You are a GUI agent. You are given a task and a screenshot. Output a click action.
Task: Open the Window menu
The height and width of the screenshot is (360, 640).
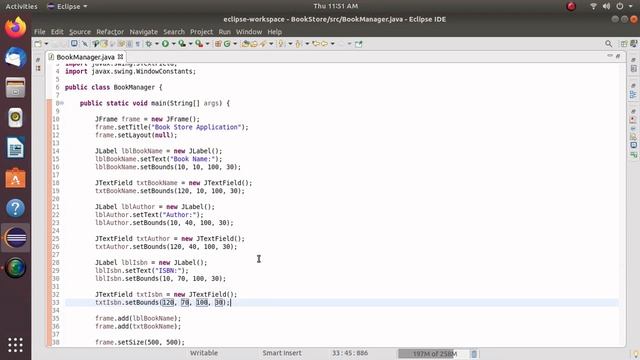point(249,32)
